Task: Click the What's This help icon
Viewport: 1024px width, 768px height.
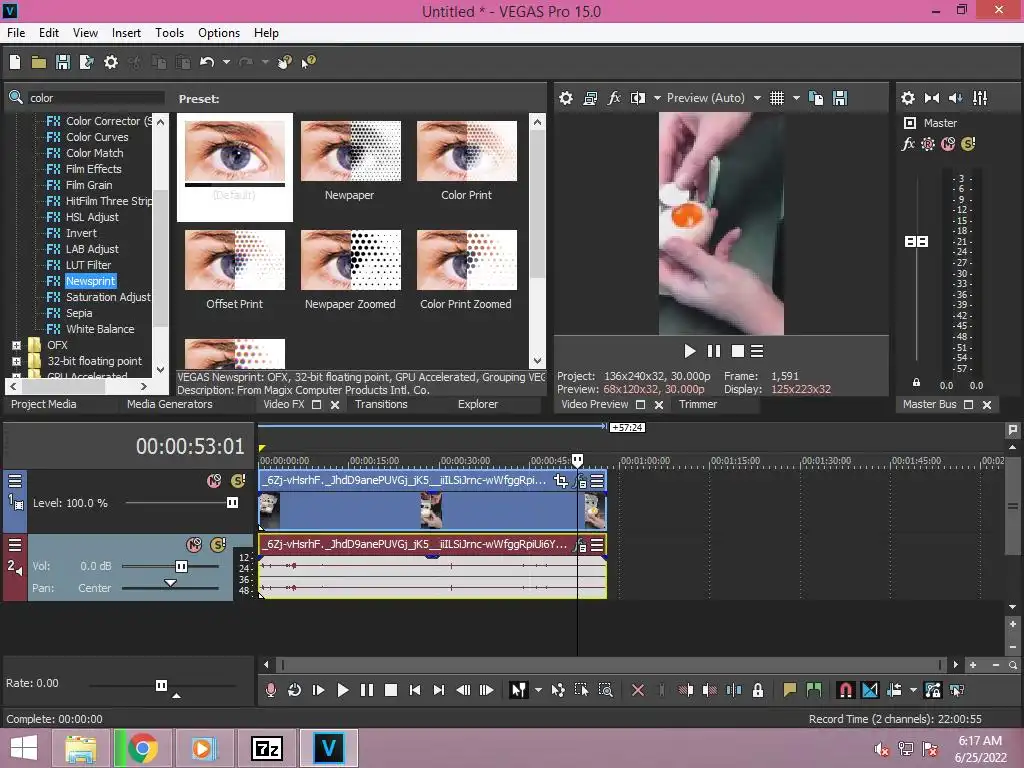Action: point(308,62)
